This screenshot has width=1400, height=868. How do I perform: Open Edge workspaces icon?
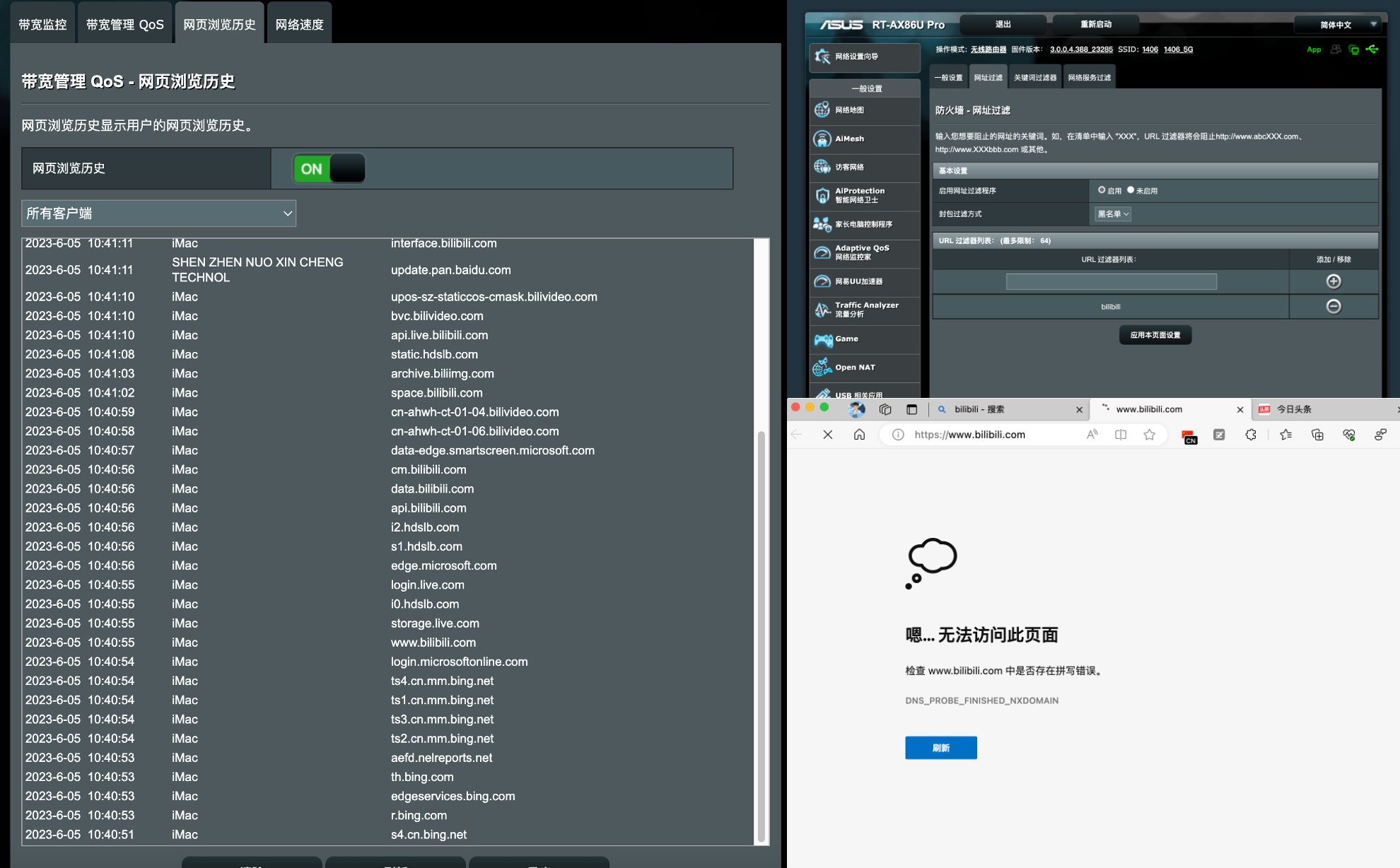pos(885,409)
